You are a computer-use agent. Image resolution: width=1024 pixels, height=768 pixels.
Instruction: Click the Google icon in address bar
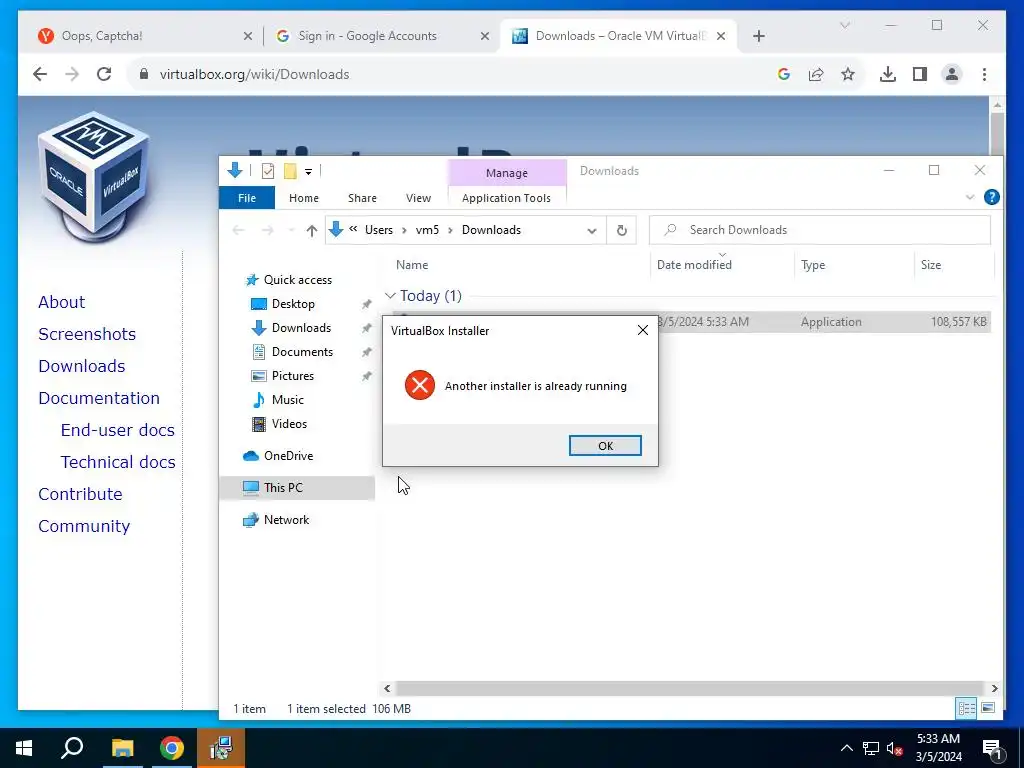[784, 74]
